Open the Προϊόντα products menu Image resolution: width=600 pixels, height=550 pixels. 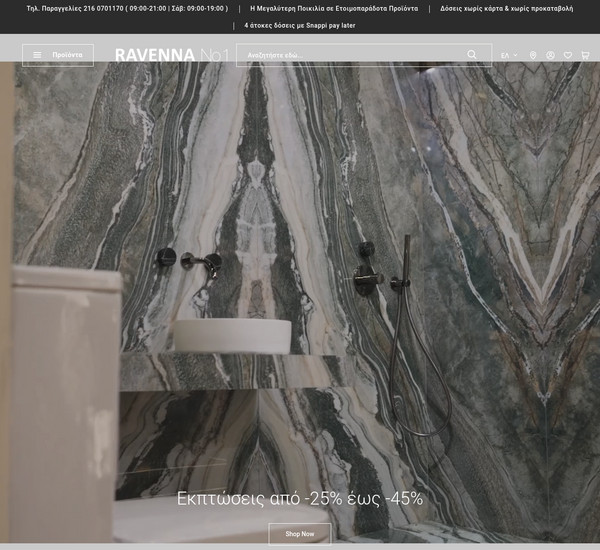click(58, 55)
